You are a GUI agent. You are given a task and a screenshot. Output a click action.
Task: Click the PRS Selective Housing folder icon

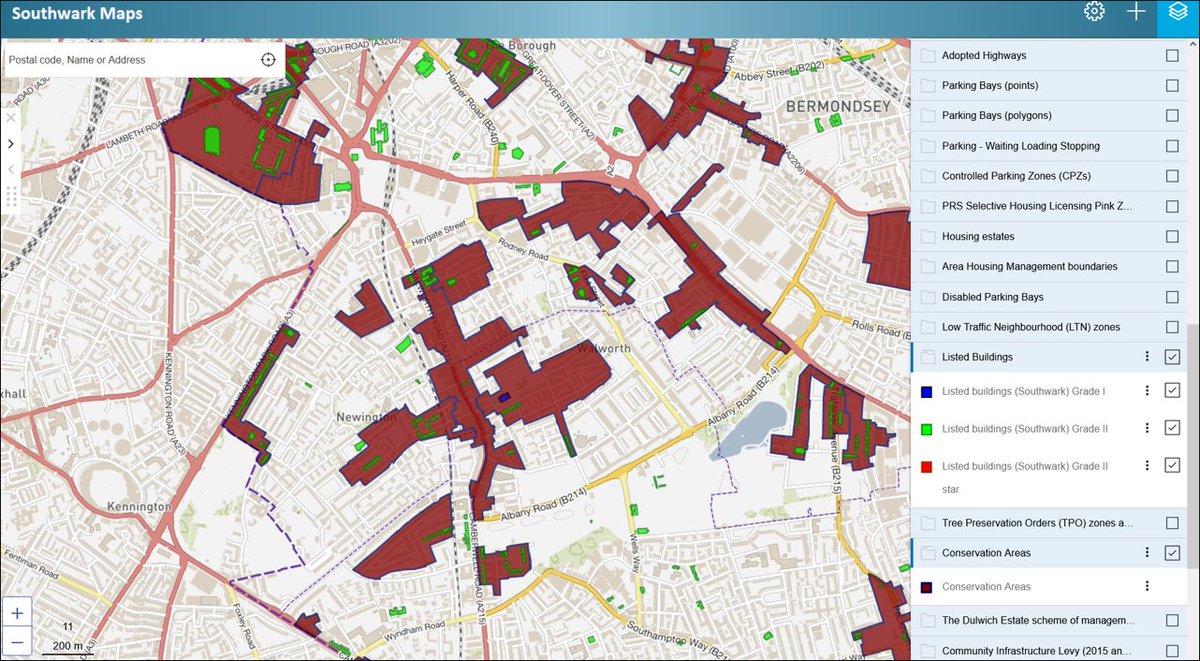pyautogui.click(x=927, y=207)
